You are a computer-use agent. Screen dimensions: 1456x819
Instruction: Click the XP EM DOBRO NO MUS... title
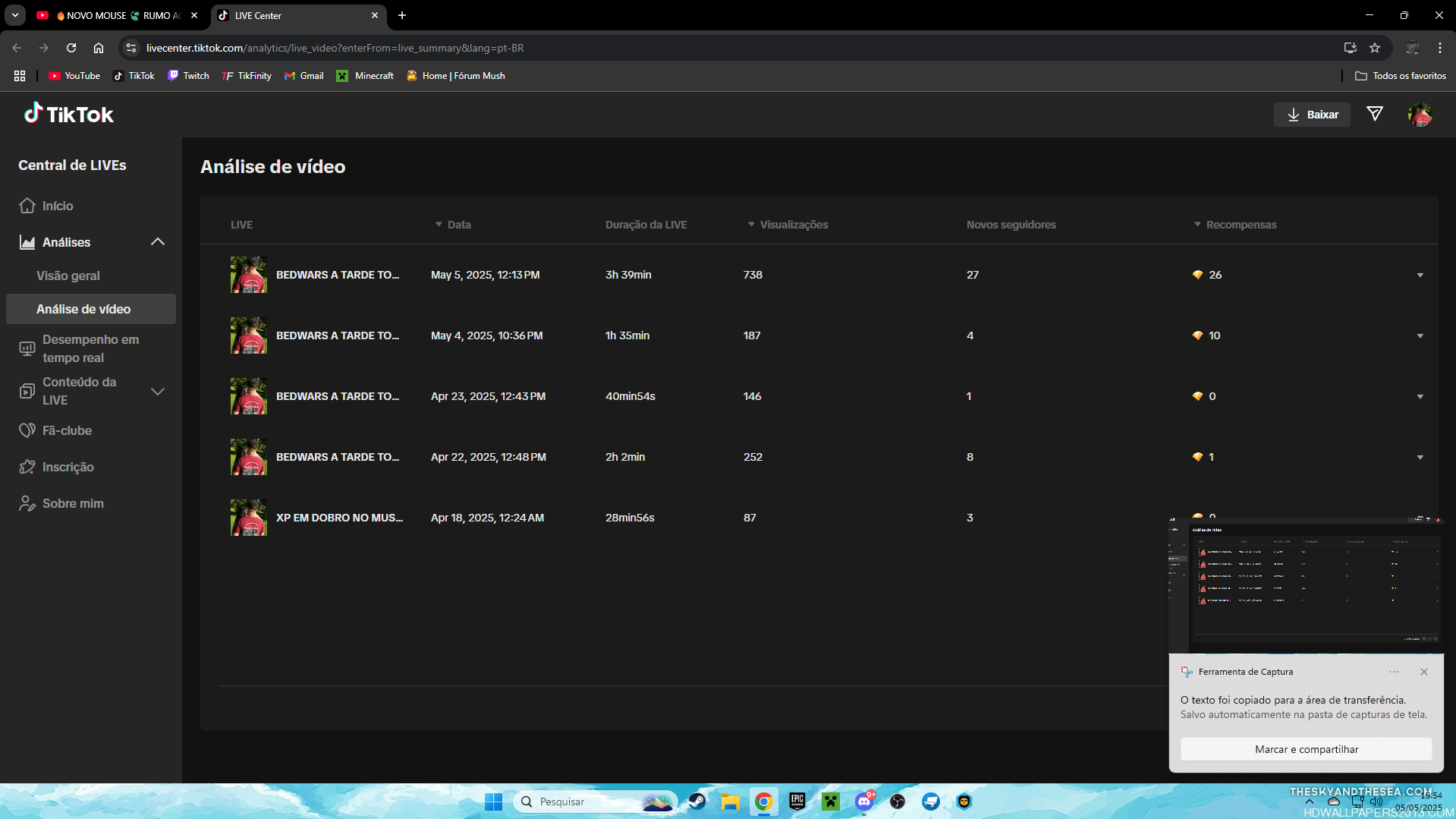point(339,518)
